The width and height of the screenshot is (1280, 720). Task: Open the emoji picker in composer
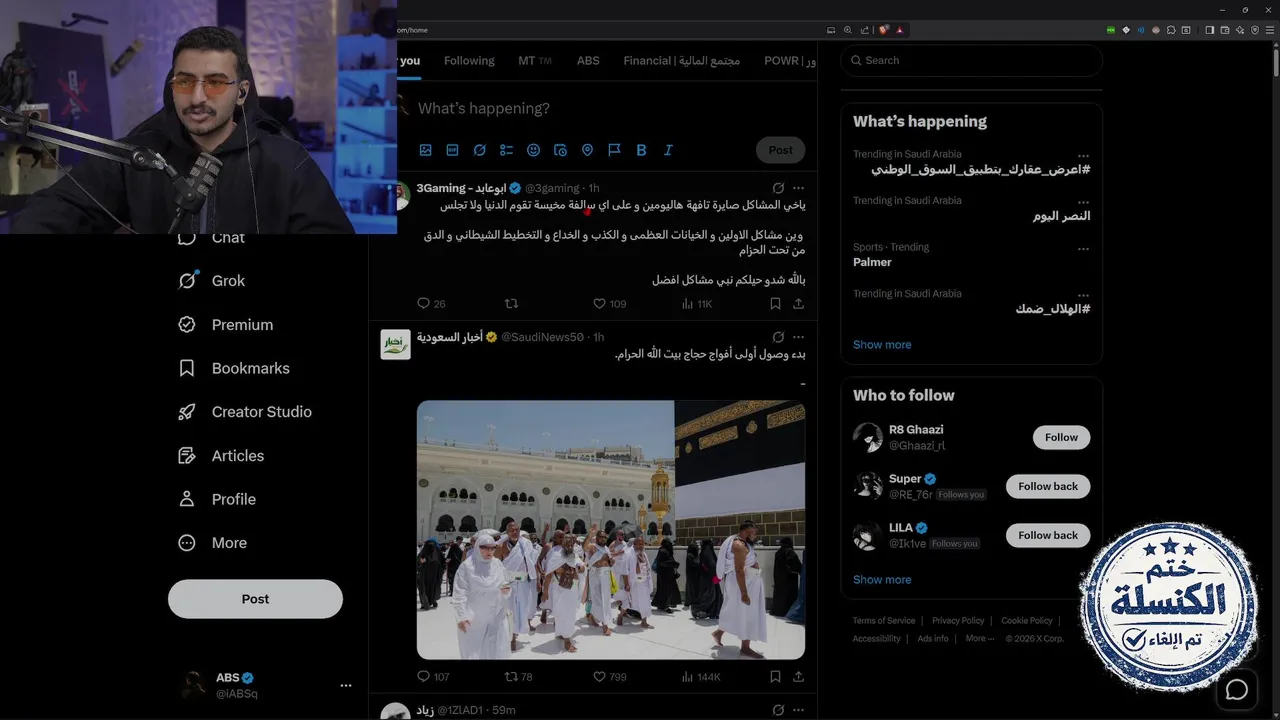[x=533, y=150]
